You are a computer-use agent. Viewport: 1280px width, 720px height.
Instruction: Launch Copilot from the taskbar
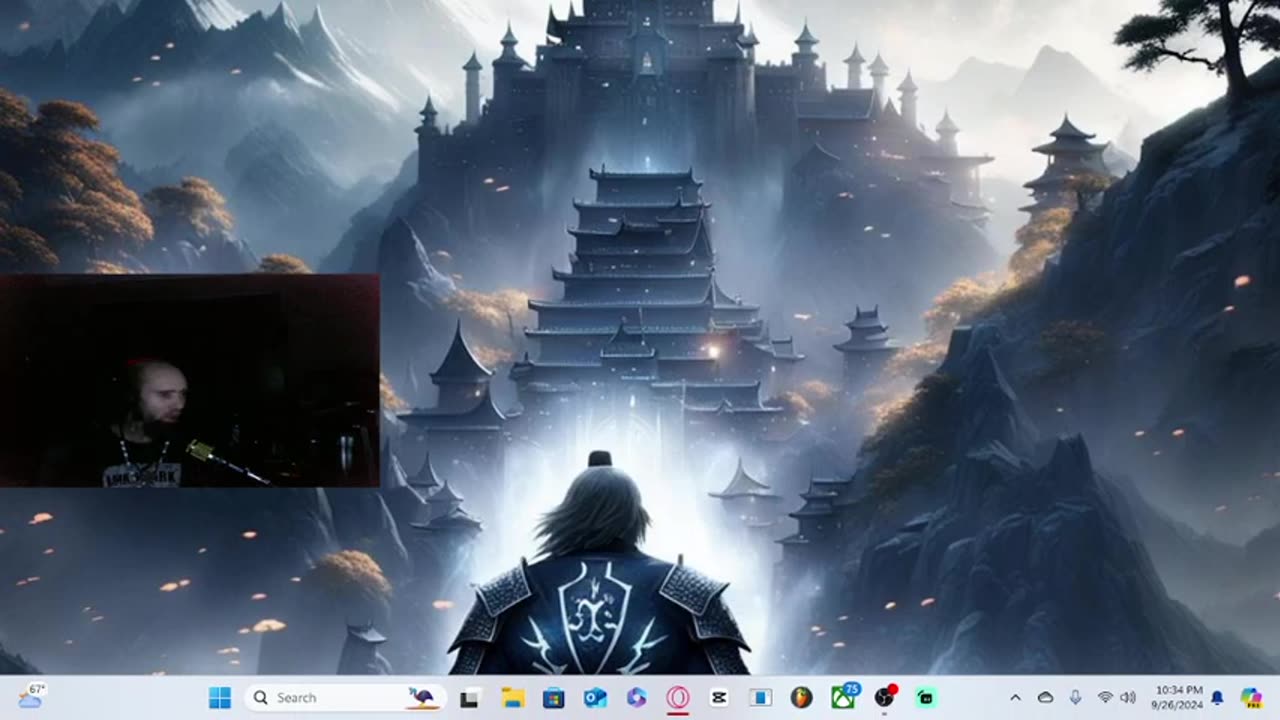click(637, 697)
